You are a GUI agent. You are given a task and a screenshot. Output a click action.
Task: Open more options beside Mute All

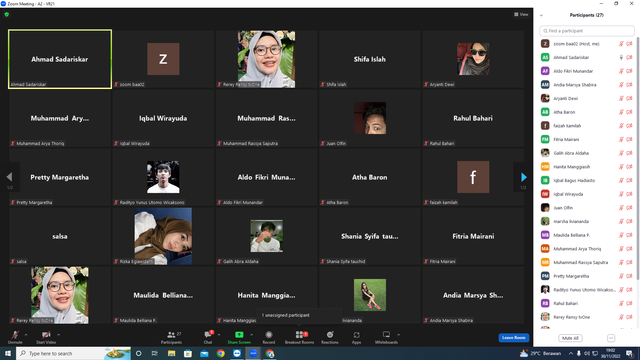(611, 338)
